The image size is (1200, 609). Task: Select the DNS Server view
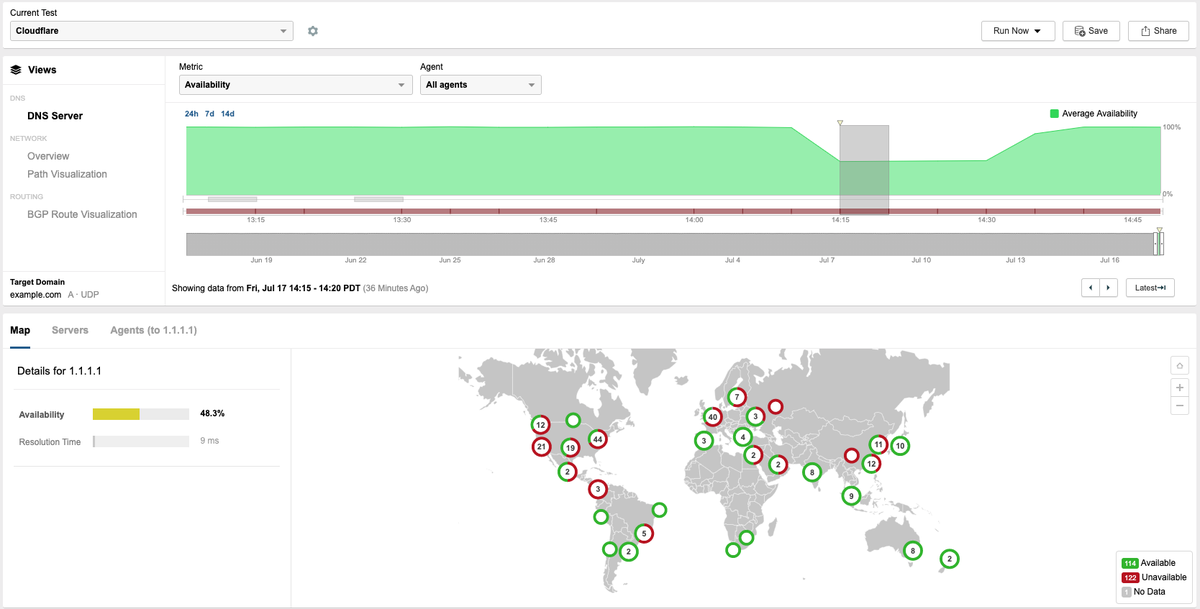point(55,116)
